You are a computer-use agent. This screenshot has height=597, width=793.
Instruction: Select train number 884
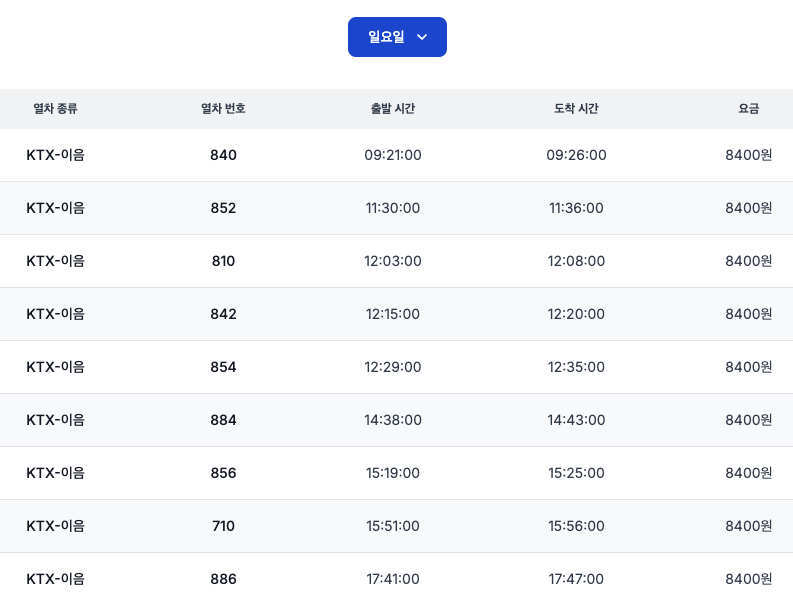[223, 420]
